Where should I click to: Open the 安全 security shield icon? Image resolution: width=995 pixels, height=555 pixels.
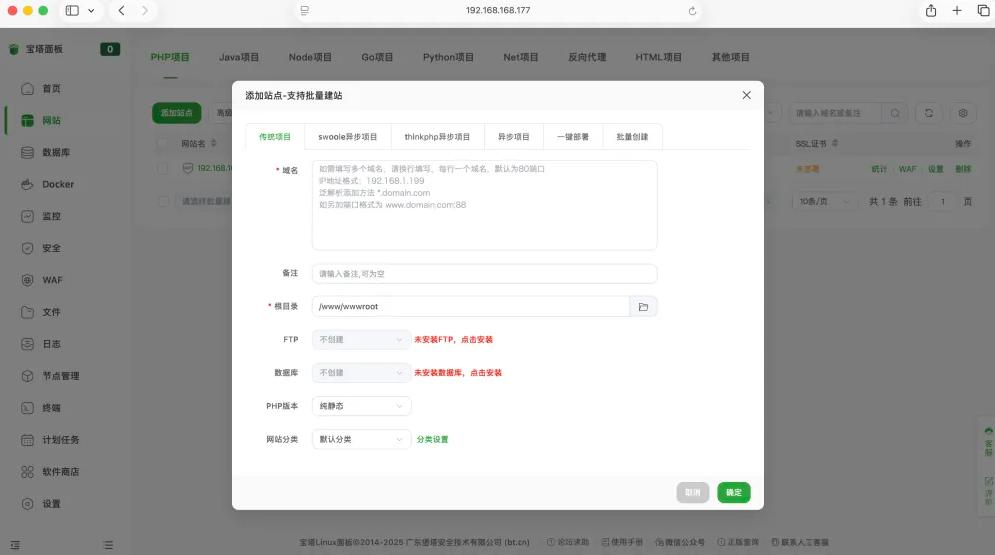pyautogui.click(x=27, y=248)
